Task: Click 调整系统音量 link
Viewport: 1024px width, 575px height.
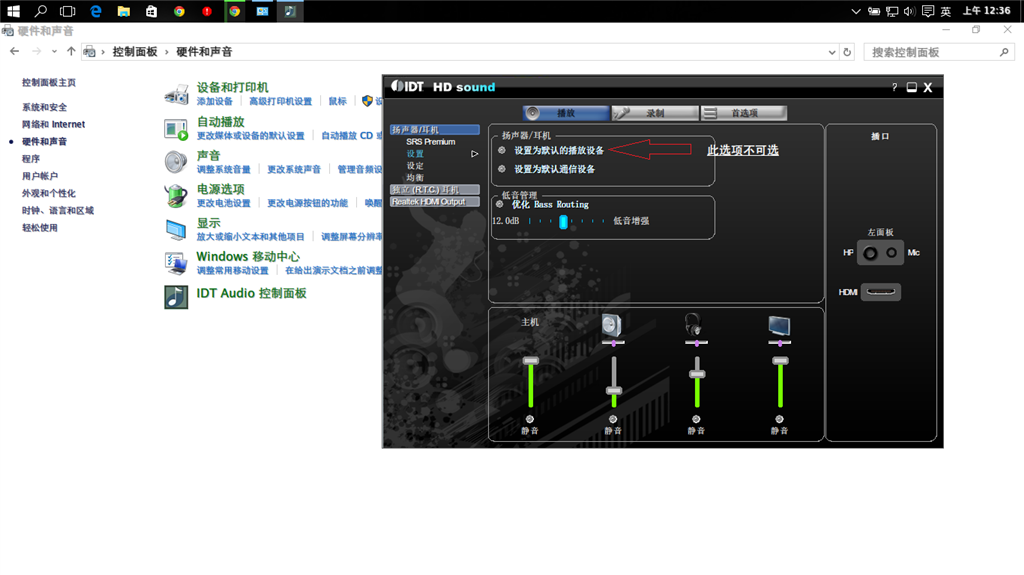Action: click(x=223, y=169)
